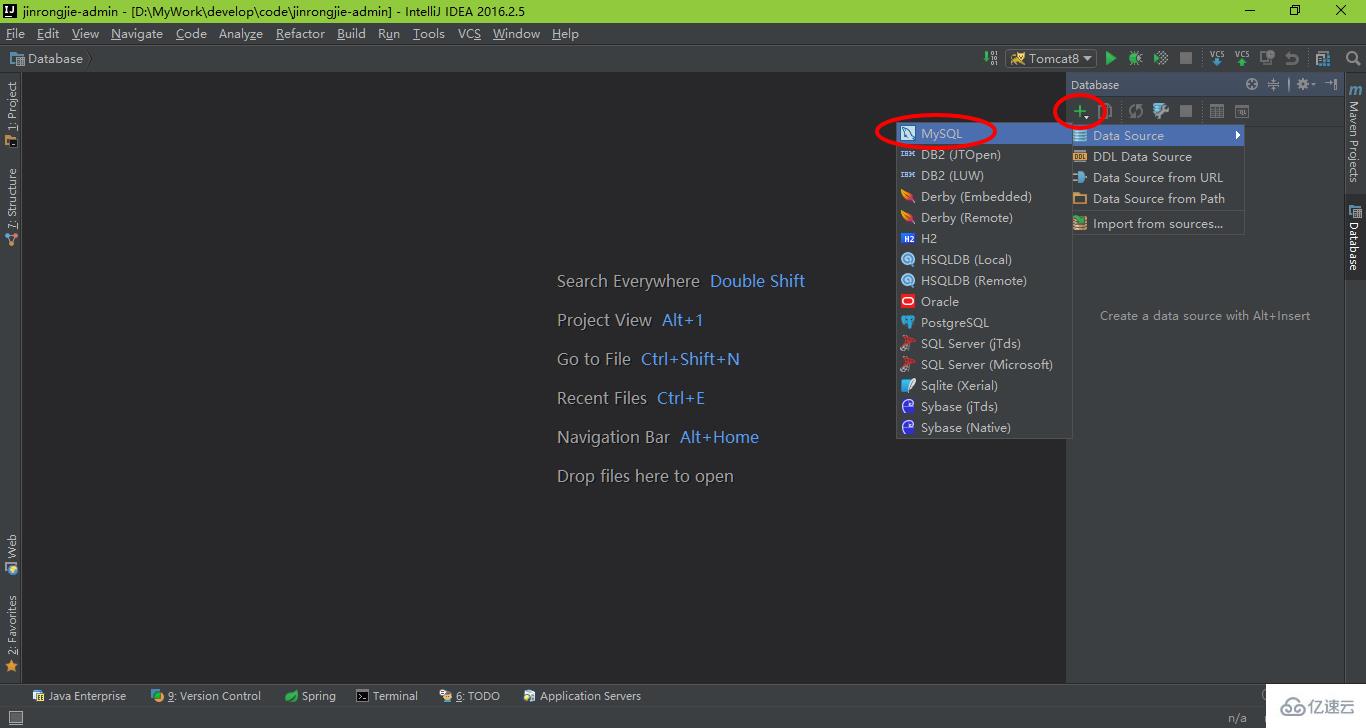Open the Navigate menu
This screenshot has height=728, width=1366.
137,33
